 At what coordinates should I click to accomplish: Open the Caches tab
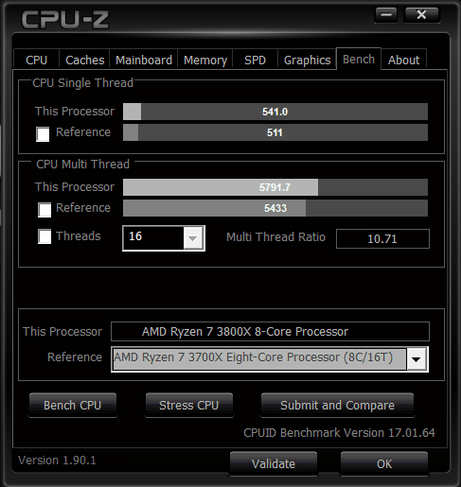(85, 60)
